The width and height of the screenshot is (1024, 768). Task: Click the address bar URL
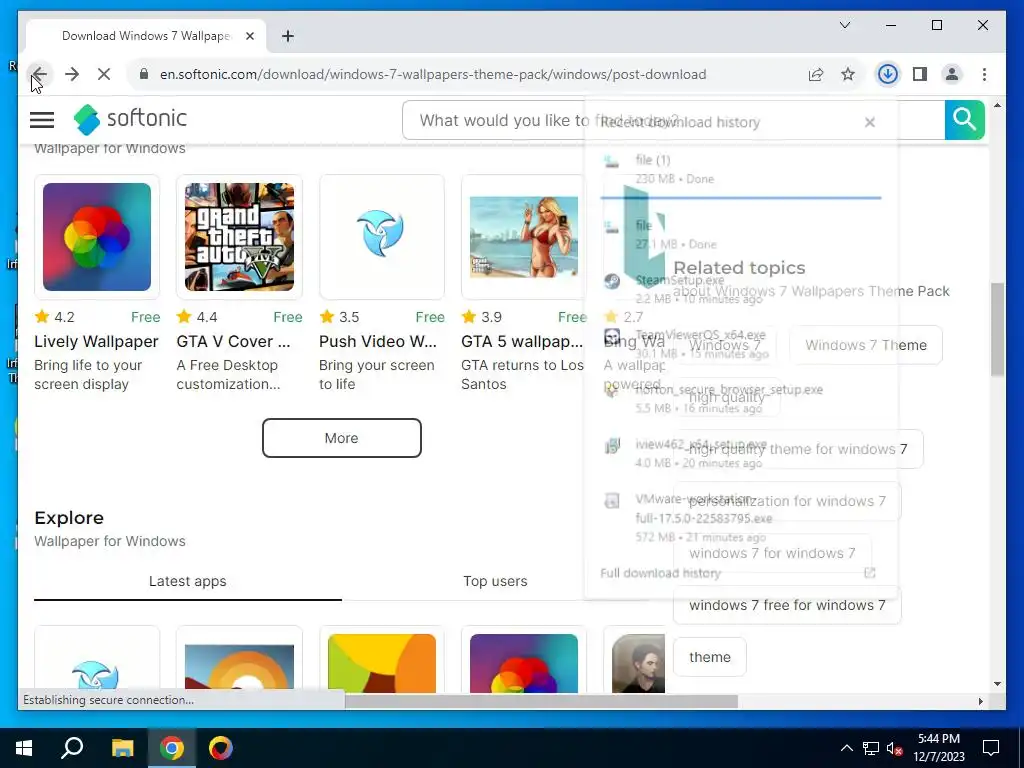[433, 74]
